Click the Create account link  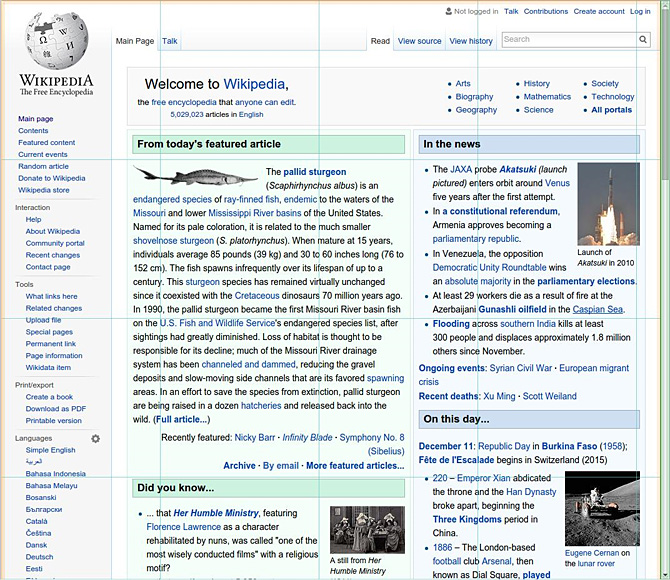(599, 11)
